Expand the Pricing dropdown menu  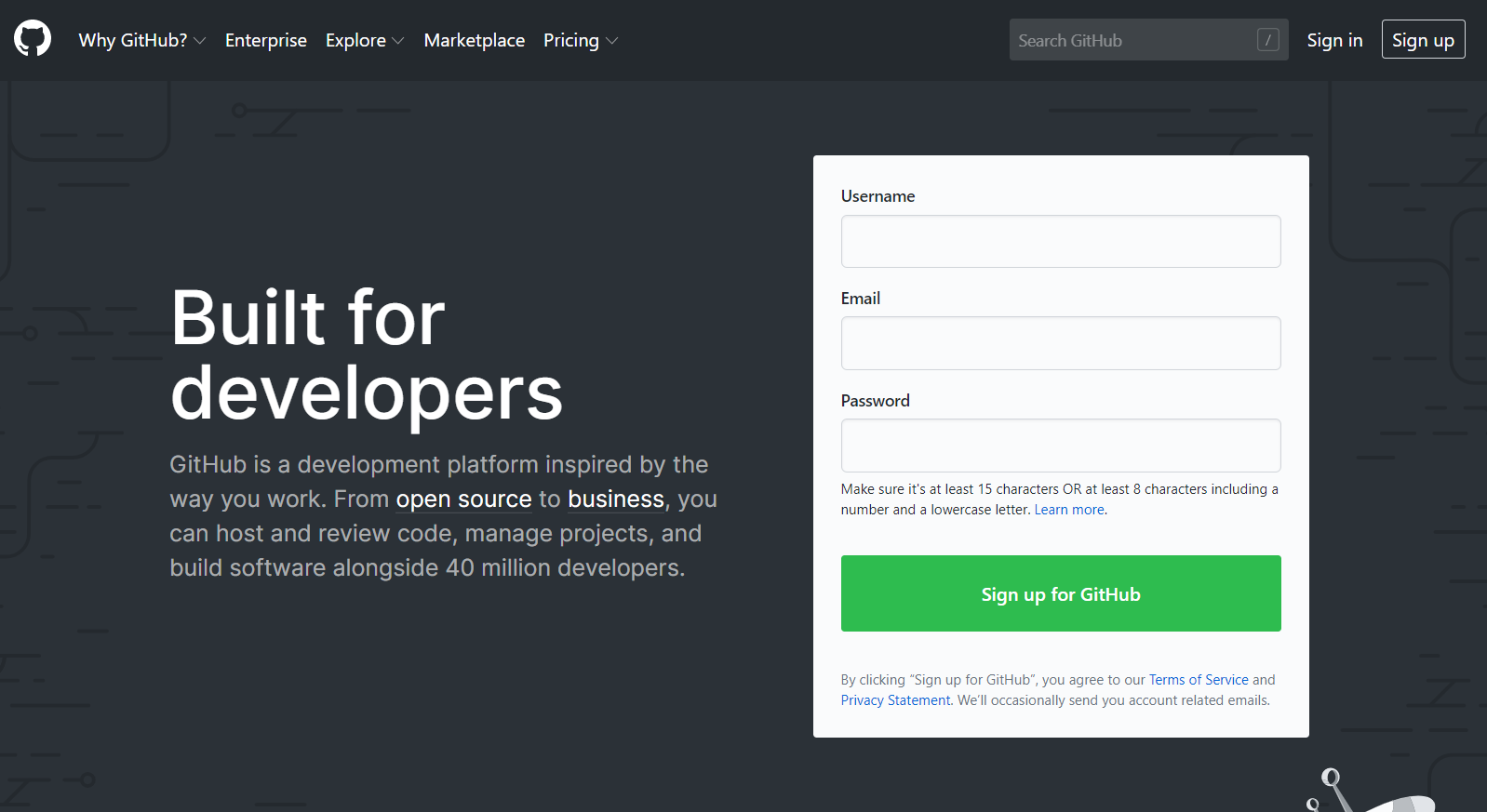tap(581, 40)
